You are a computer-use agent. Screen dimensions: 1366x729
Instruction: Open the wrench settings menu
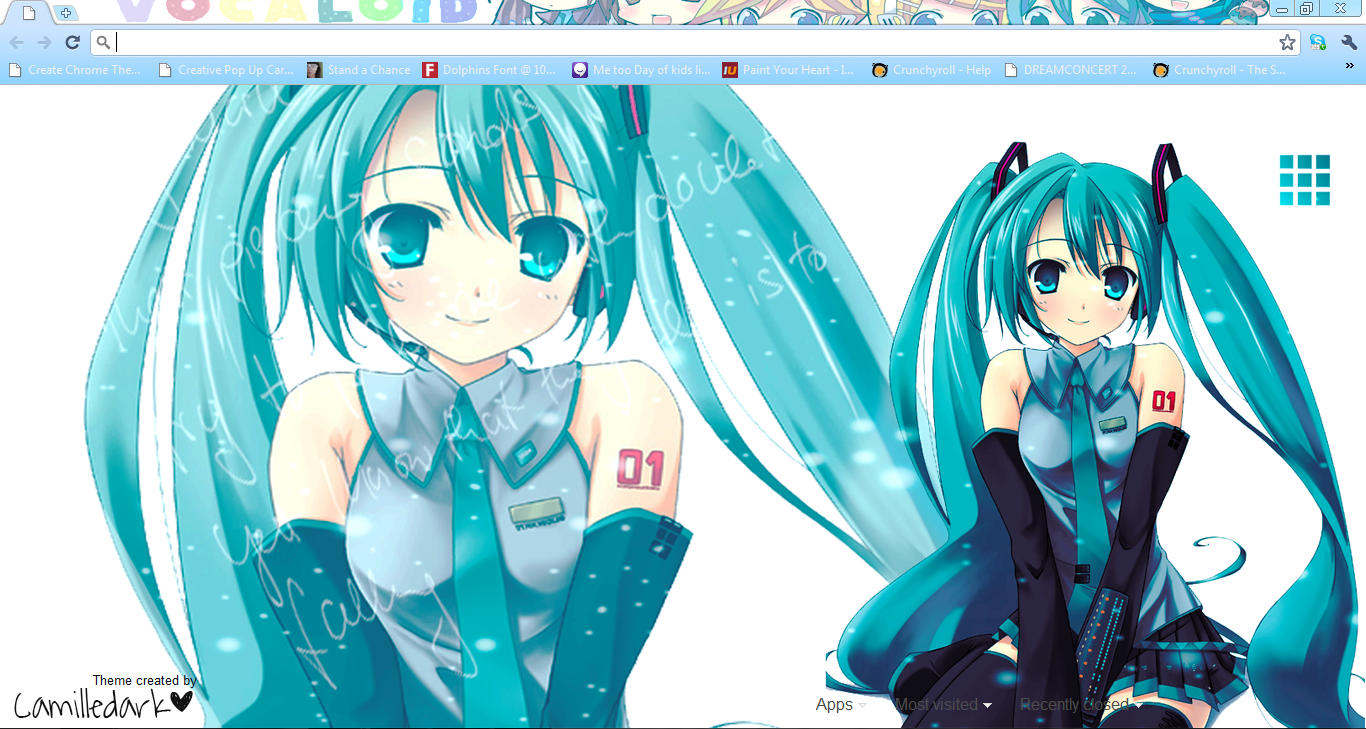(x=1348, y=42)
